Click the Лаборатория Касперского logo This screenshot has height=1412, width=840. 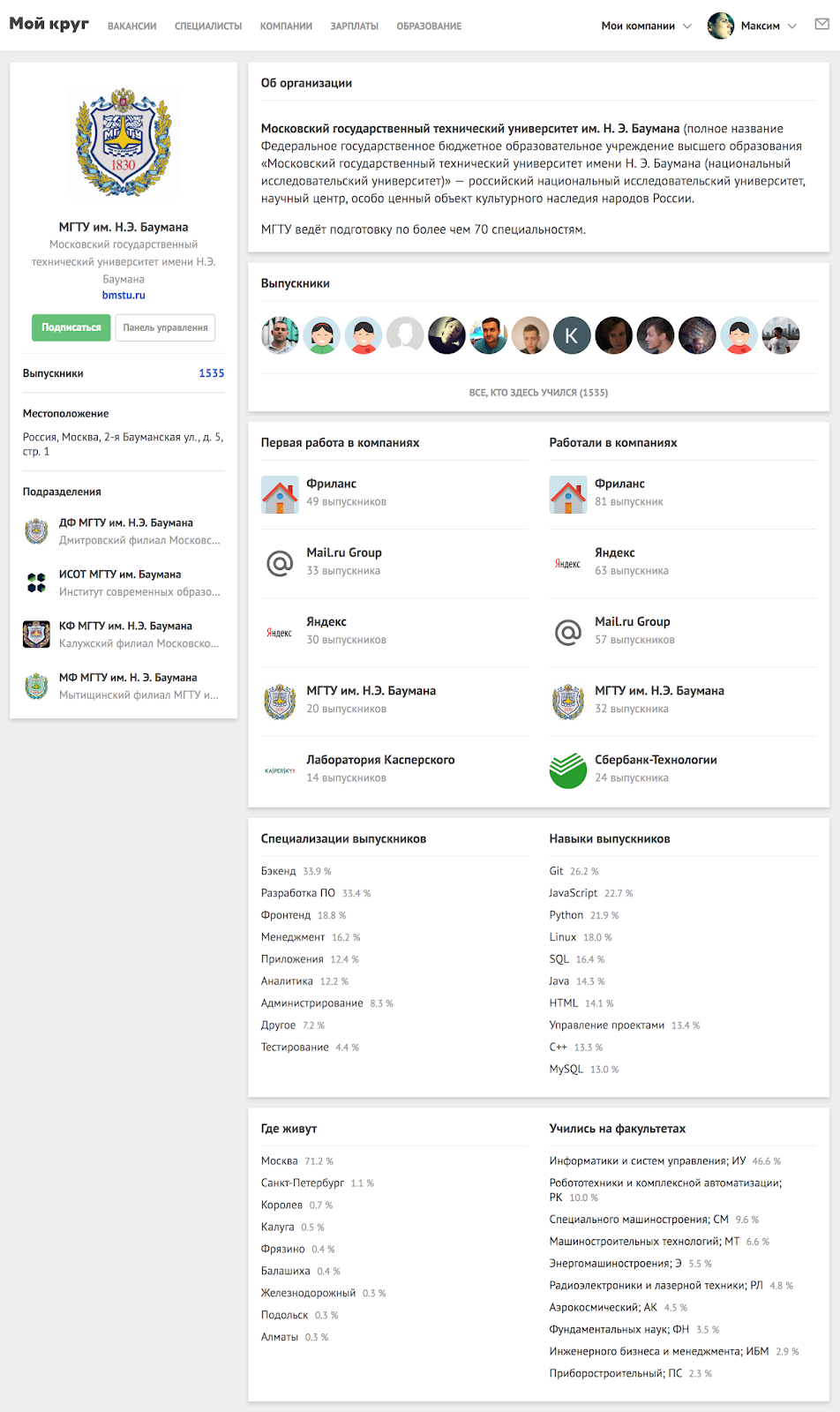point(280,770)
